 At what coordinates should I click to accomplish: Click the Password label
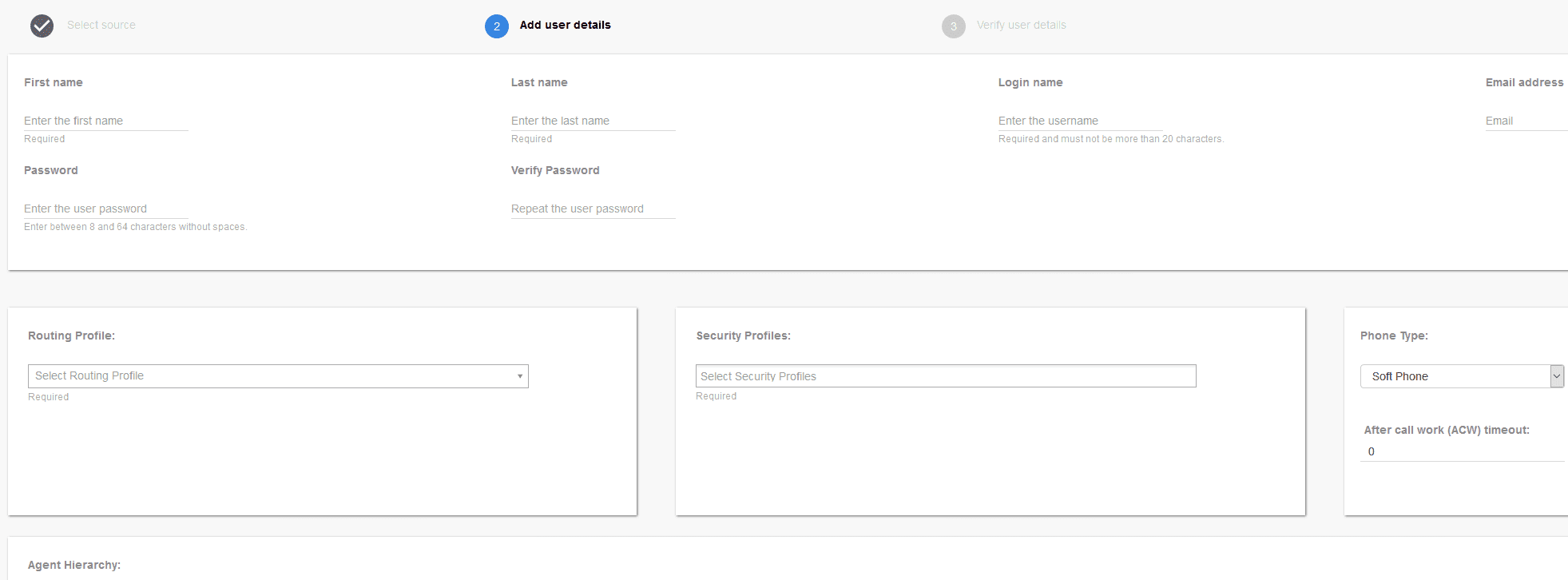[51, 170]
